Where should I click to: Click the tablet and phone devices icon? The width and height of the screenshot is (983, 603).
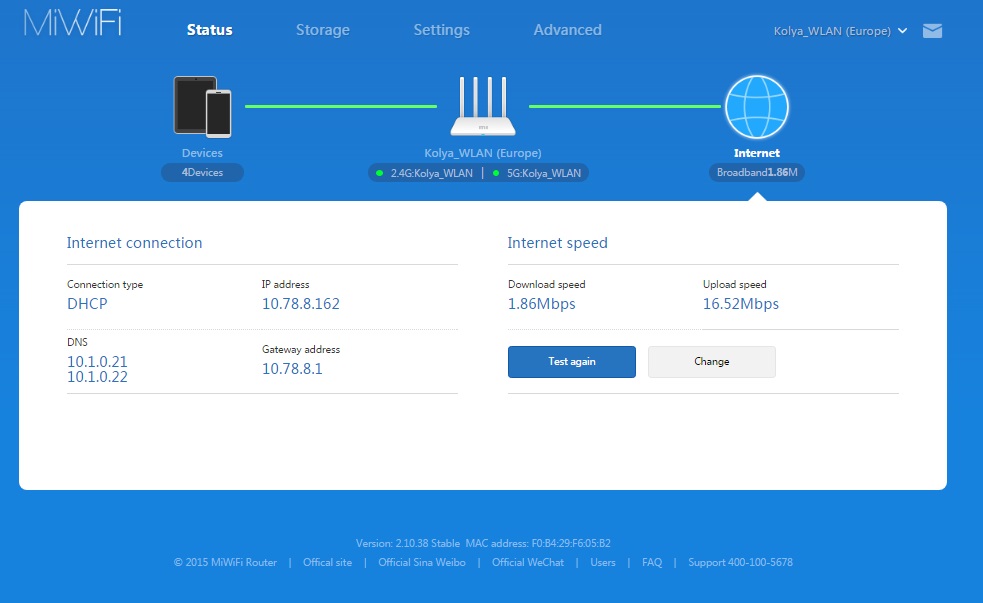point(203,106)
